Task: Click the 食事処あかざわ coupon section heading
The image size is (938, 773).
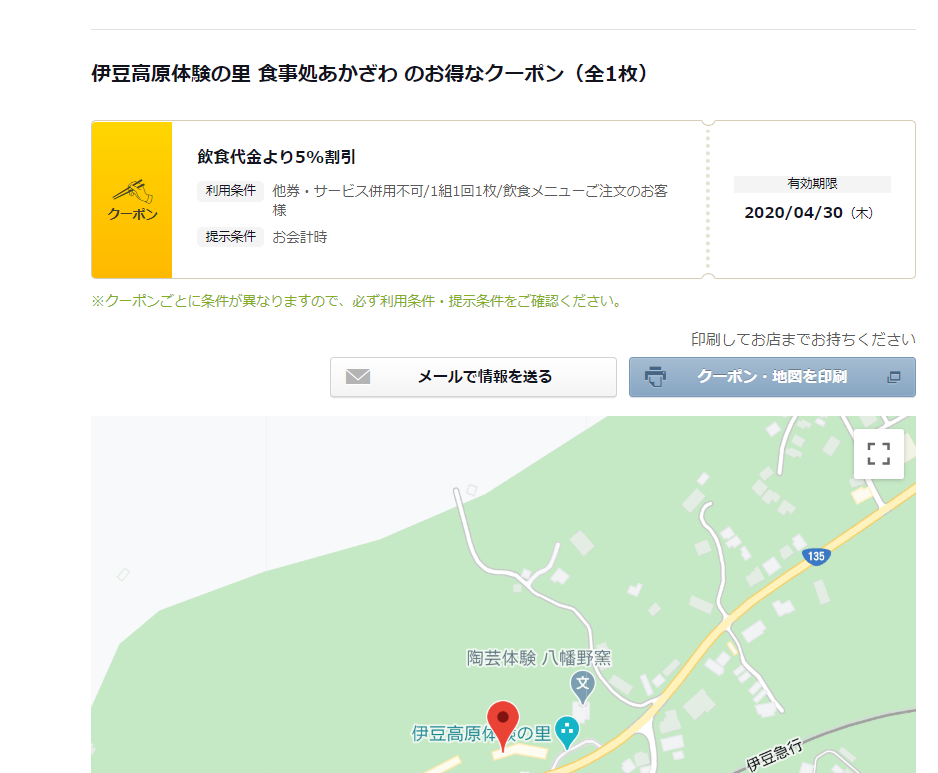Action: (x=370, y=74)
